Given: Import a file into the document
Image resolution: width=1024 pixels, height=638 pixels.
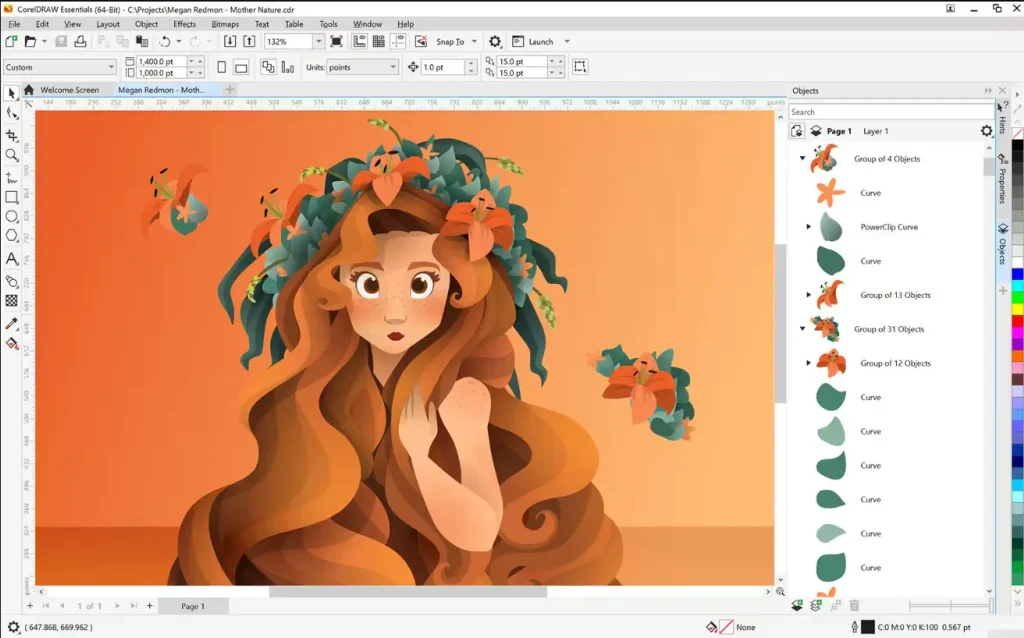Looking at the screenshot, I should coord(230,41).
